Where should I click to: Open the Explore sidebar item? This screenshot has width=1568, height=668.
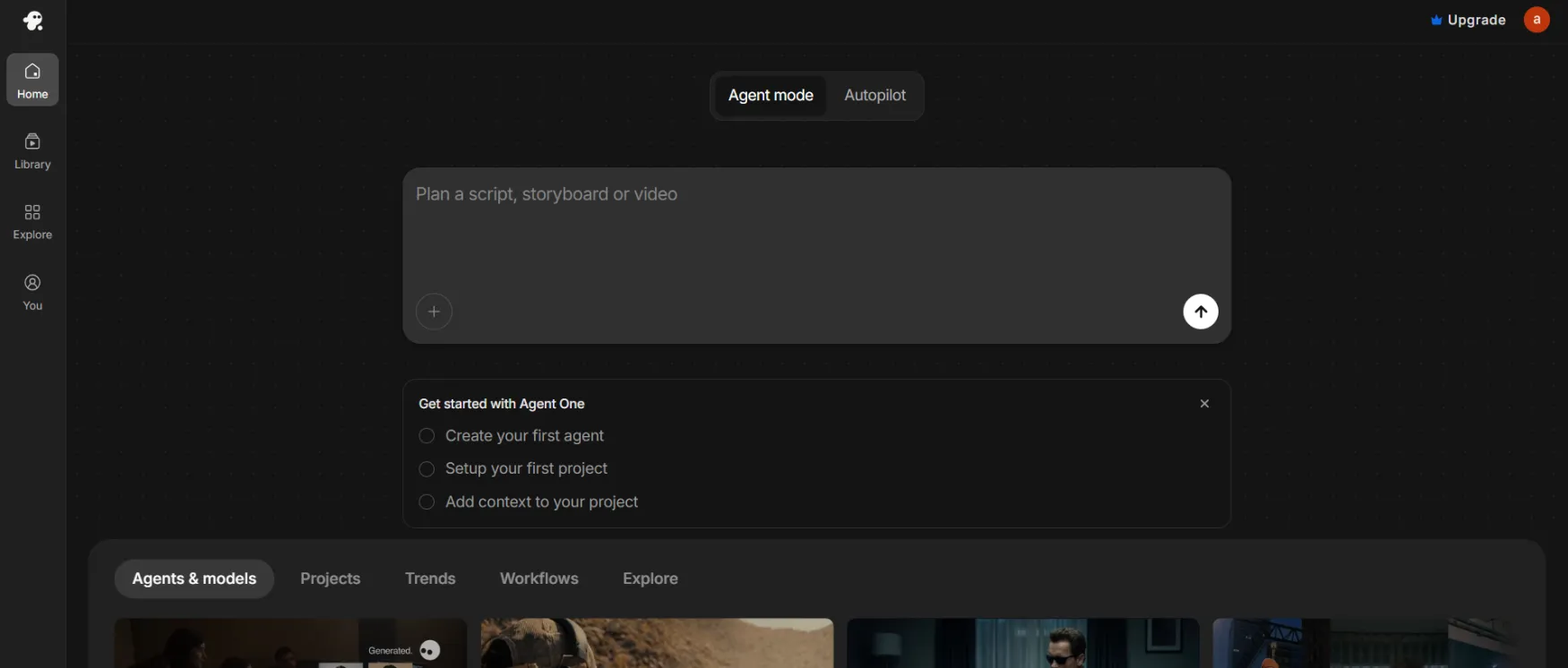[x=32, y=221]
